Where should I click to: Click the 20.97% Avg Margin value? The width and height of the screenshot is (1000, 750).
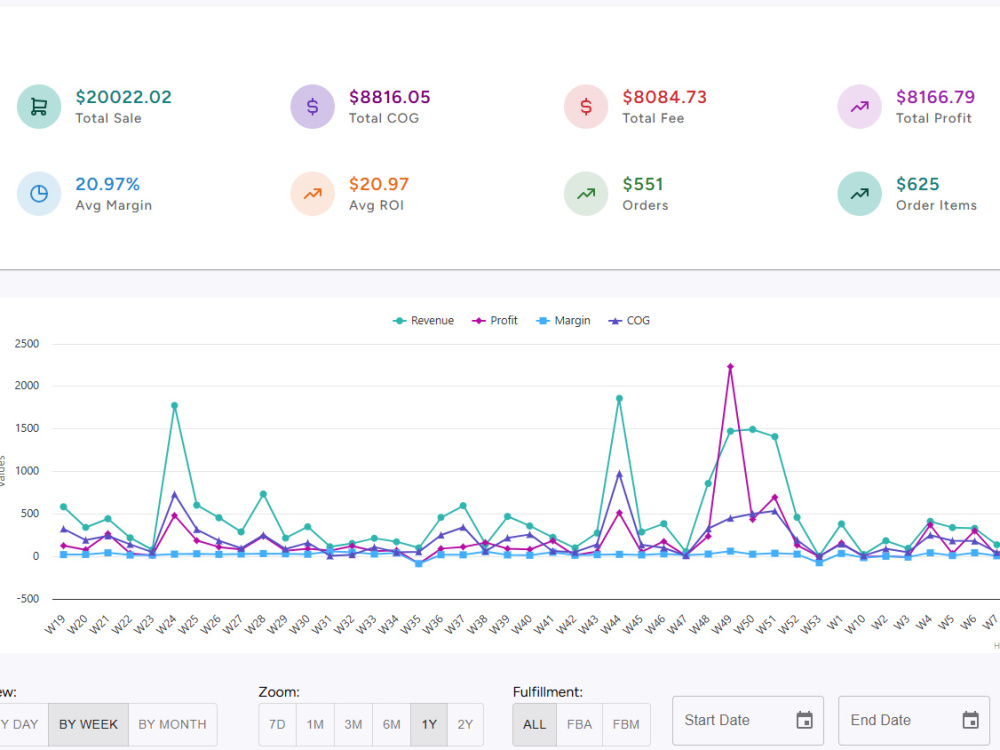coord(108,184)
